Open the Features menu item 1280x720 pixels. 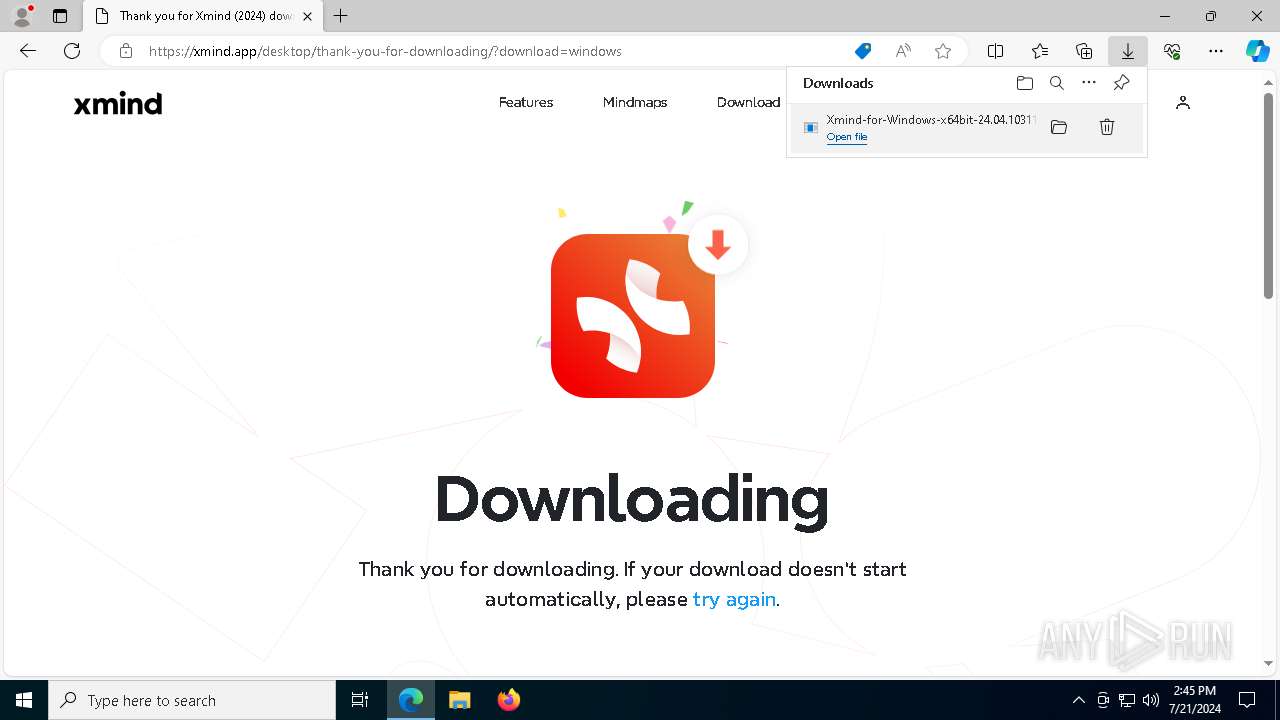click(x=526, y=102)
